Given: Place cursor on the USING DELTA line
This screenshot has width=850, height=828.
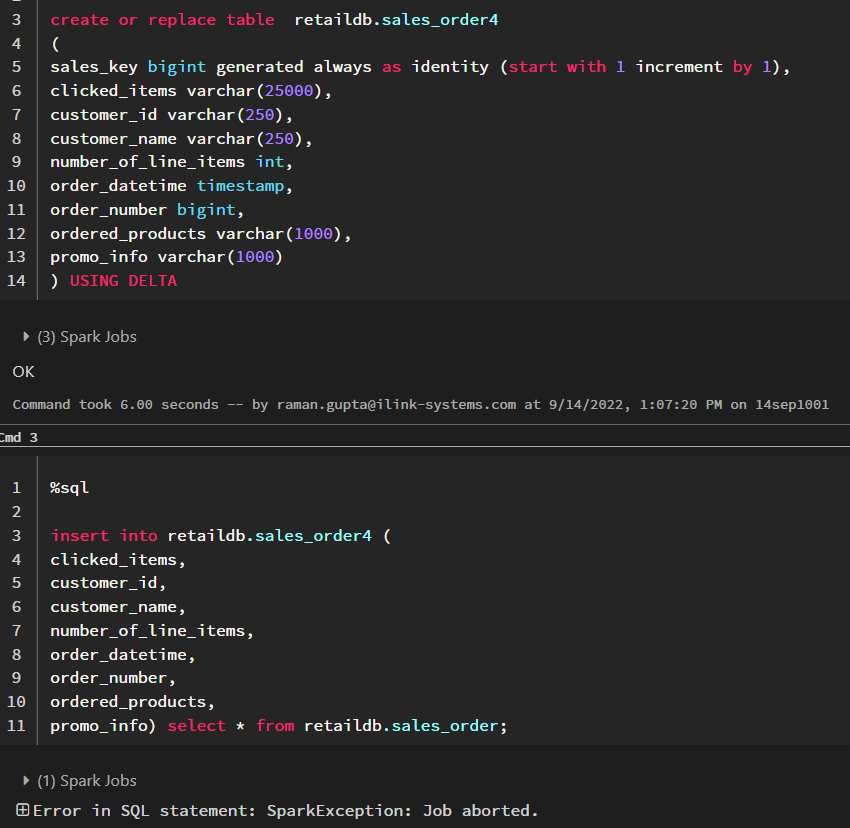Looking at the screenshot, I should point(122,281).
